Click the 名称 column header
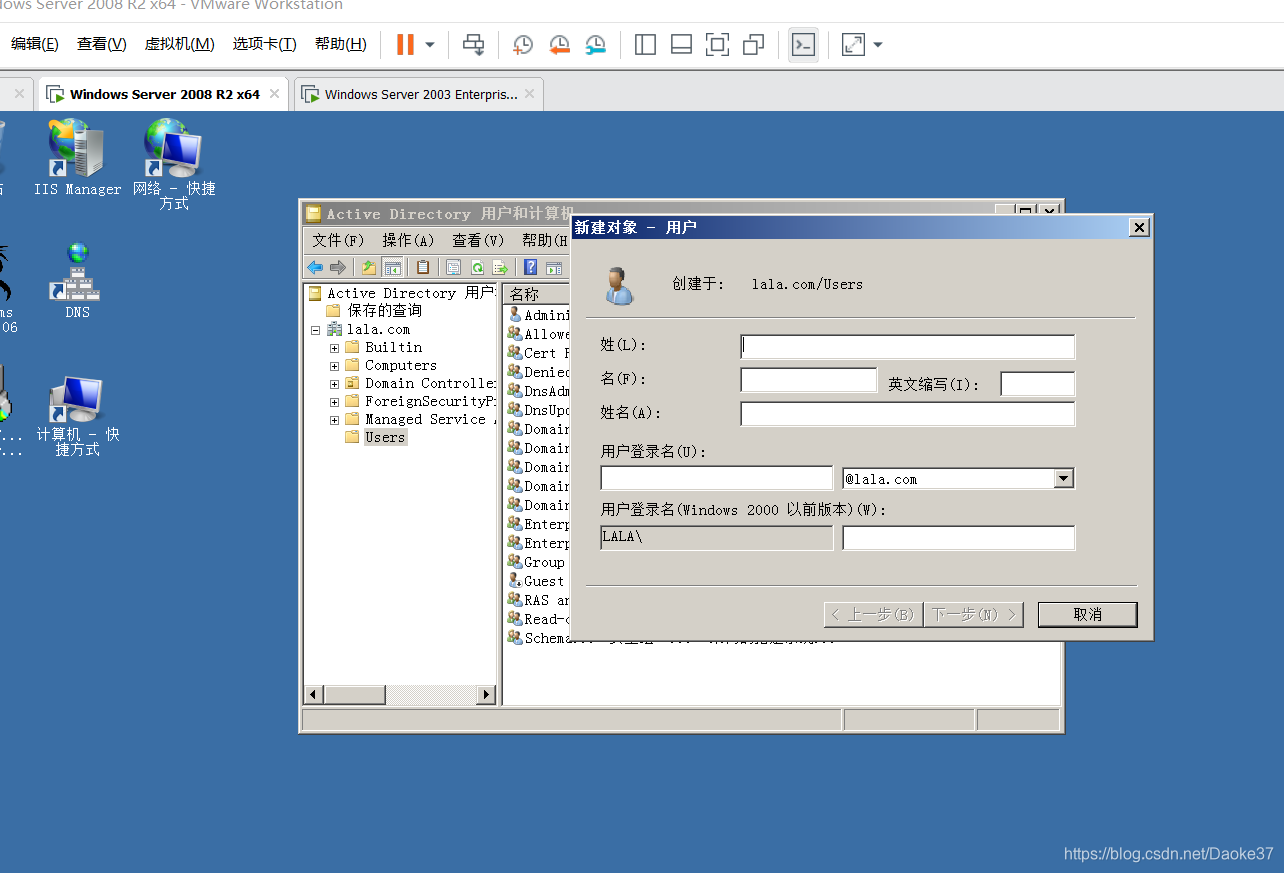Image resolution: width=1284 pixels, height=873 pixels. (535, 294)
